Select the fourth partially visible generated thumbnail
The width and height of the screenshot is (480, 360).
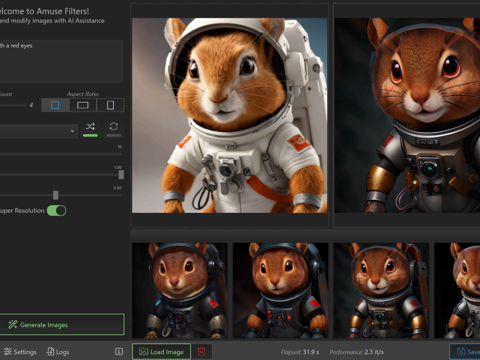[x=457, y=290]
